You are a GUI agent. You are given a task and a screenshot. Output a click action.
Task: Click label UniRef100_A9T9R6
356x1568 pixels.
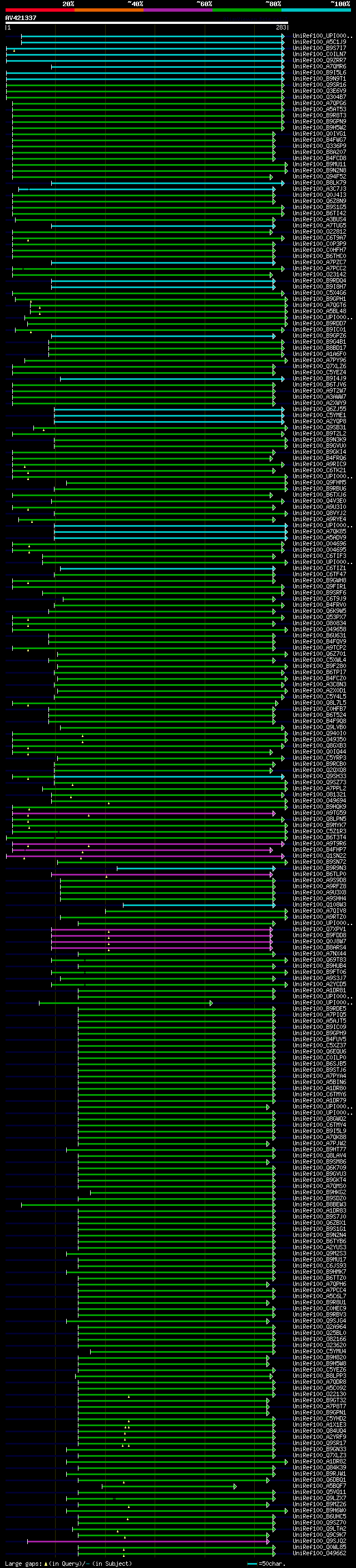[x=319, y=844]
